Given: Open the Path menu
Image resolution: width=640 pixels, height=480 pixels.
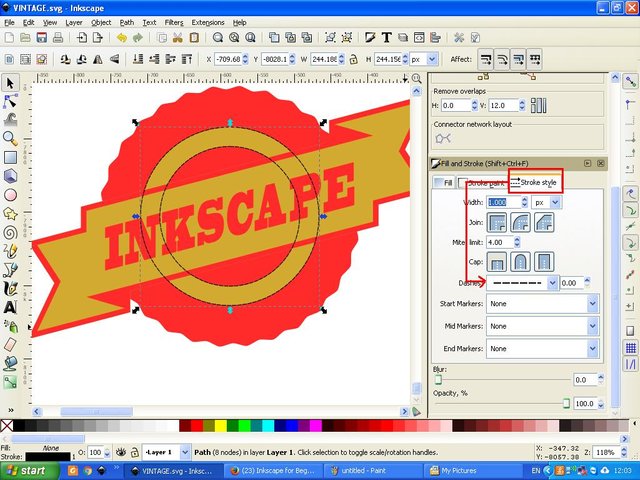Looking at the screenshot, I should click(x=127, y=22).
